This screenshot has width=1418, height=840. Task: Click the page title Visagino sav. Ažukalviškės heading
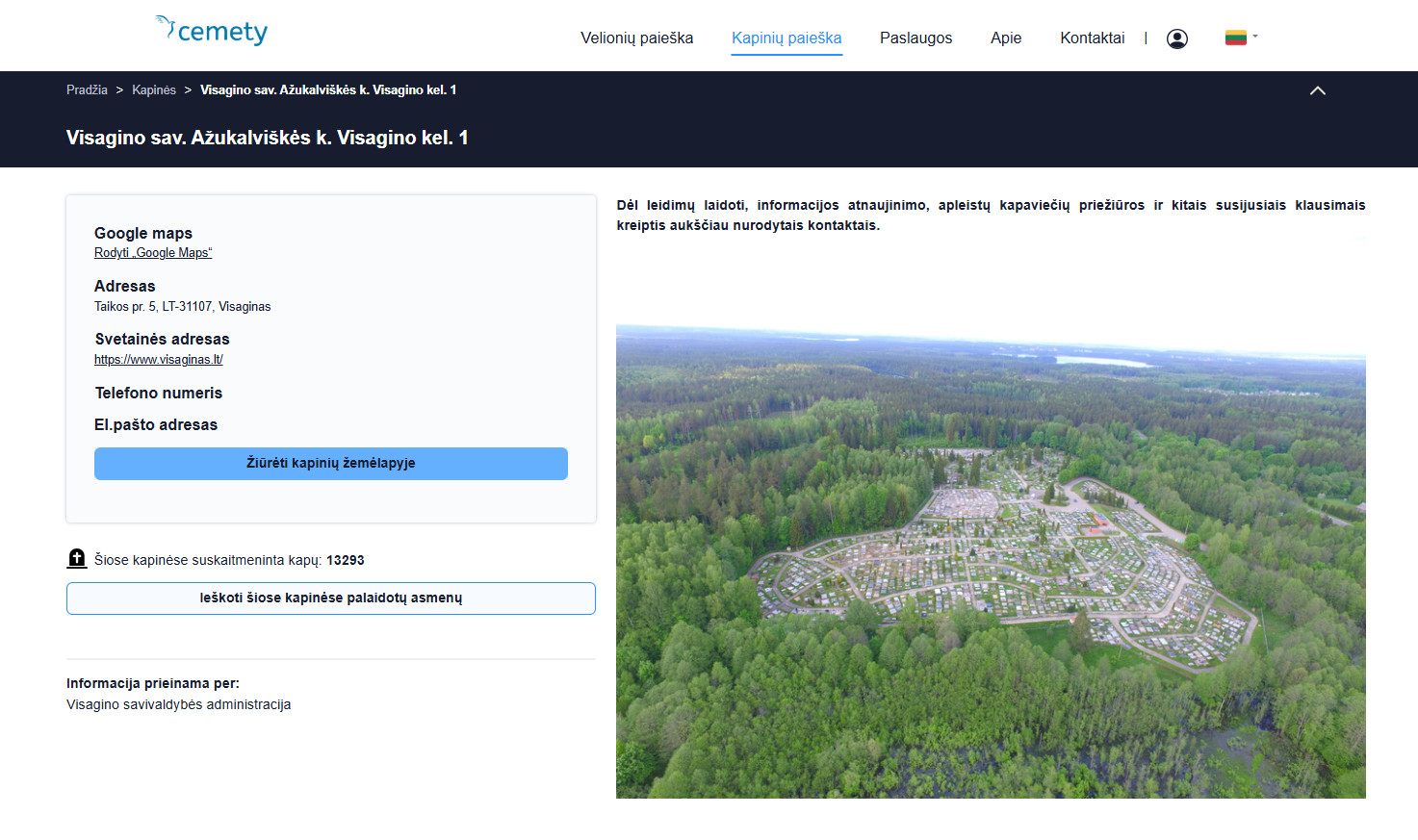(268, 138)
